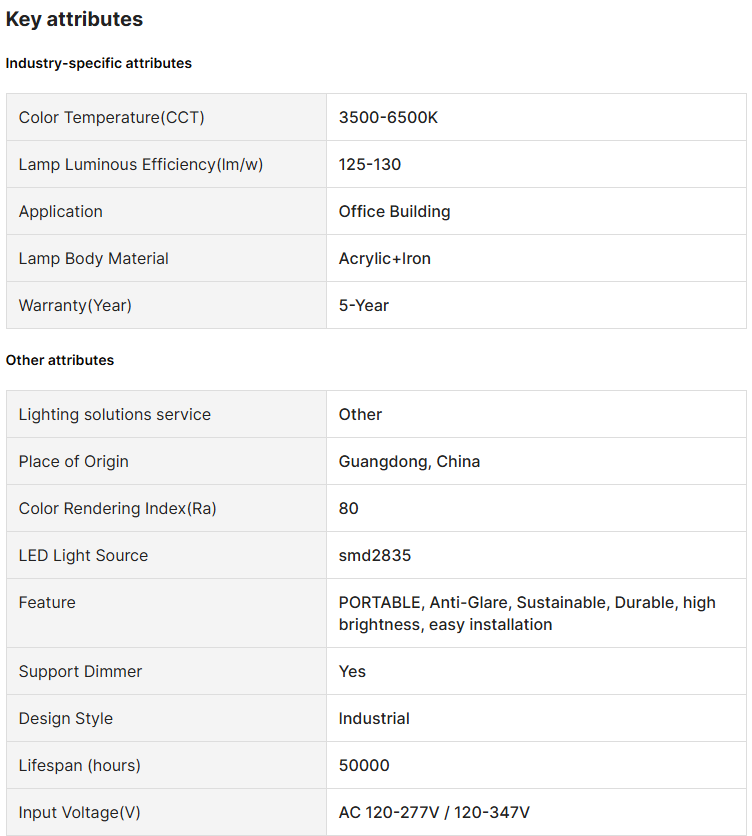Click the Key attributes heading

tap(74, 19)
